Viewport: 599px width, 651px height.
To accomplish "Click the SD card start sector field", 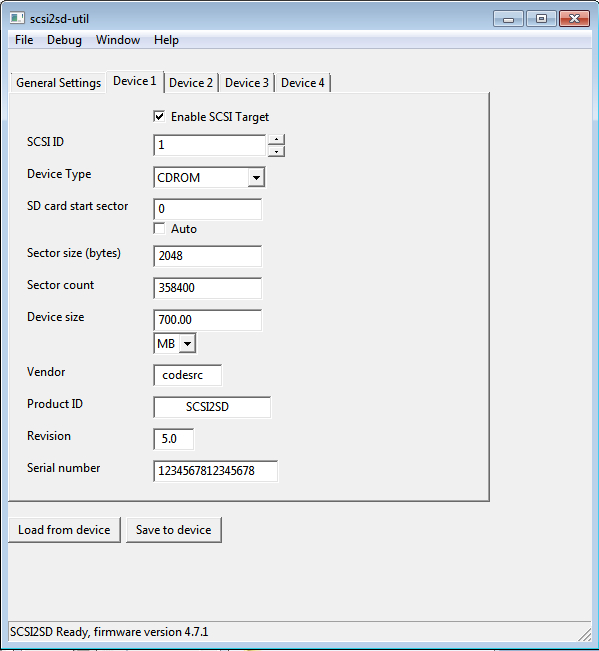I will pyautogui.click(x=208, y=209).
